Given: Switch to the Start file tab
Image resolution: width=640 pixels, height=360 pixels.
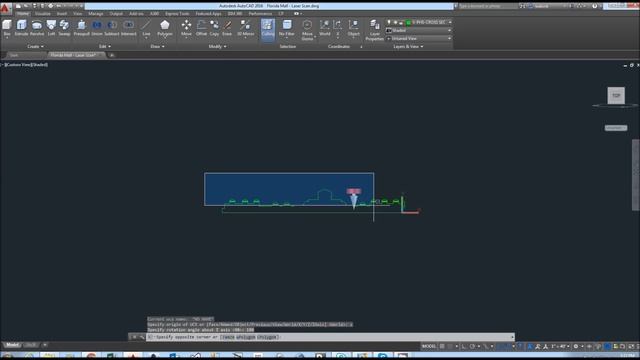Looking at the screenshot, I should (x=24, y=55).
